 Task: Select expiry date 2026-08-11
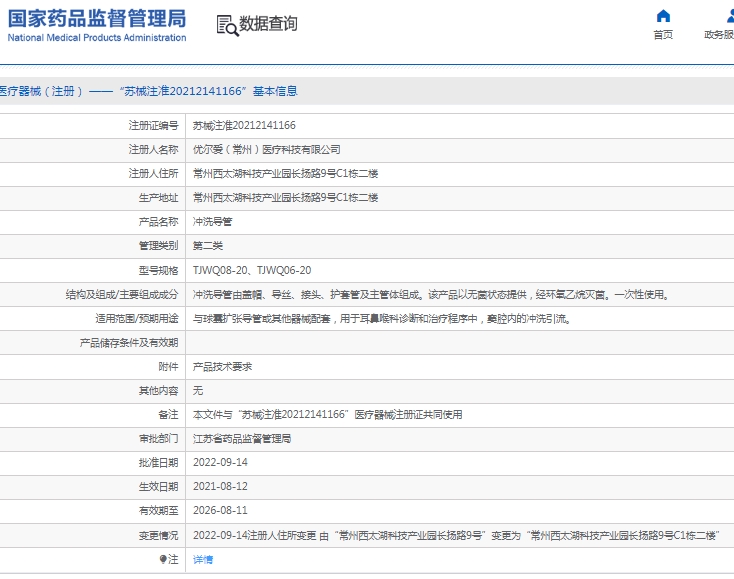pyautogui.click(x=220, y=511)
